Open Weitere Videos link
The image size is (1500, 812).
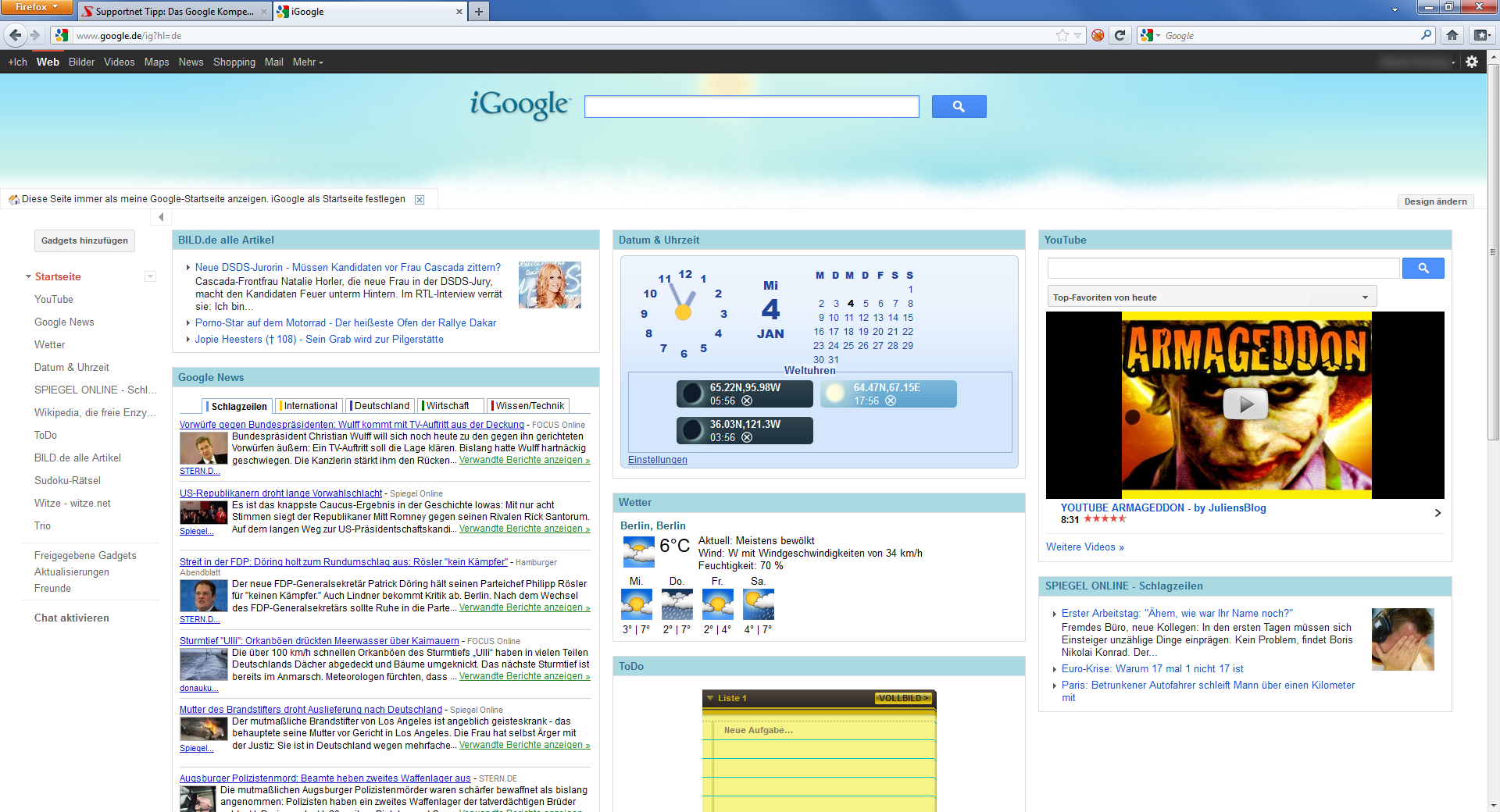click(x=1084, y=547)
